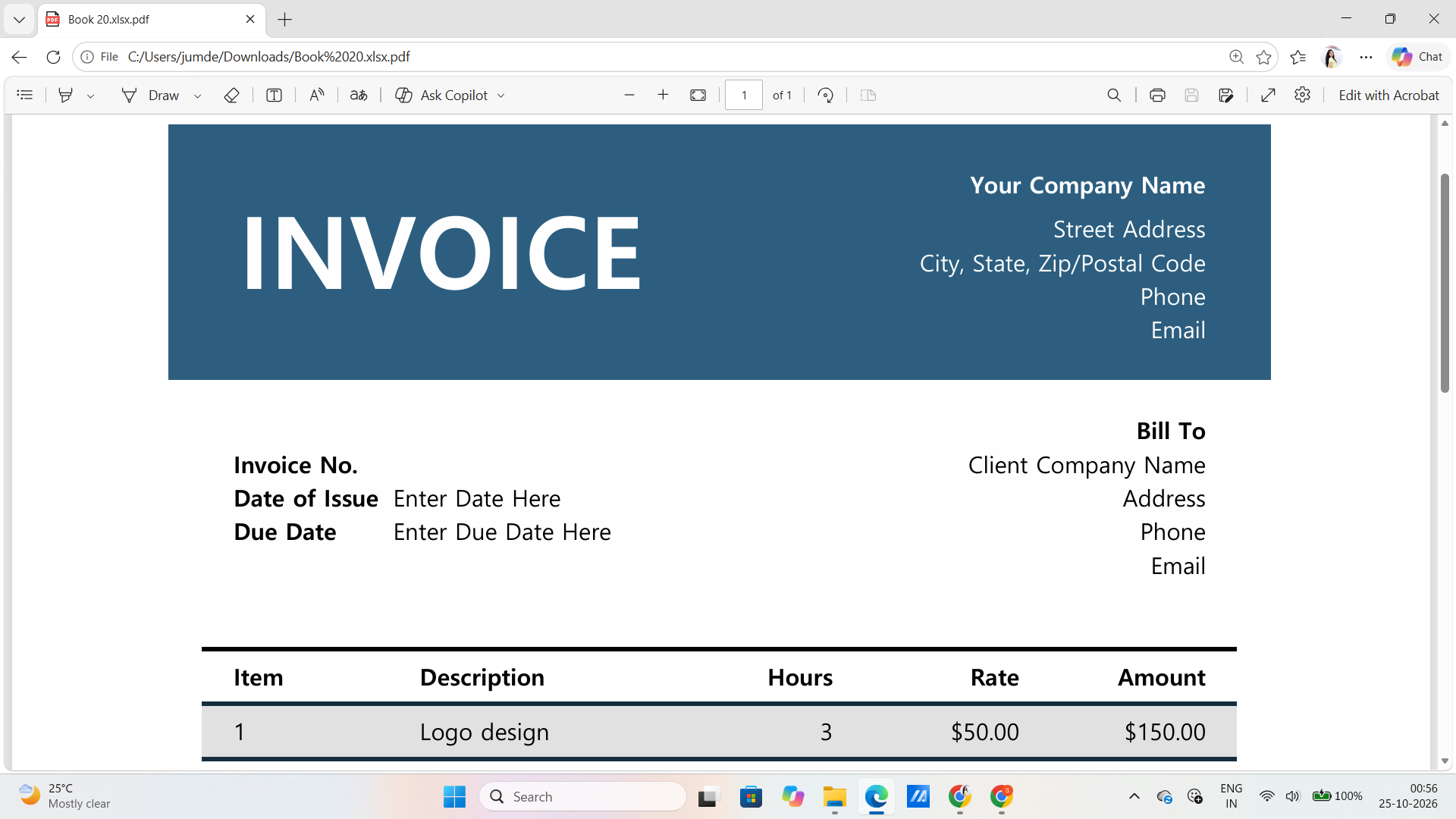Open the tab actions menu chevron
The width and height of the screenshot is (1456, 819).
click(x=19, y=20)
